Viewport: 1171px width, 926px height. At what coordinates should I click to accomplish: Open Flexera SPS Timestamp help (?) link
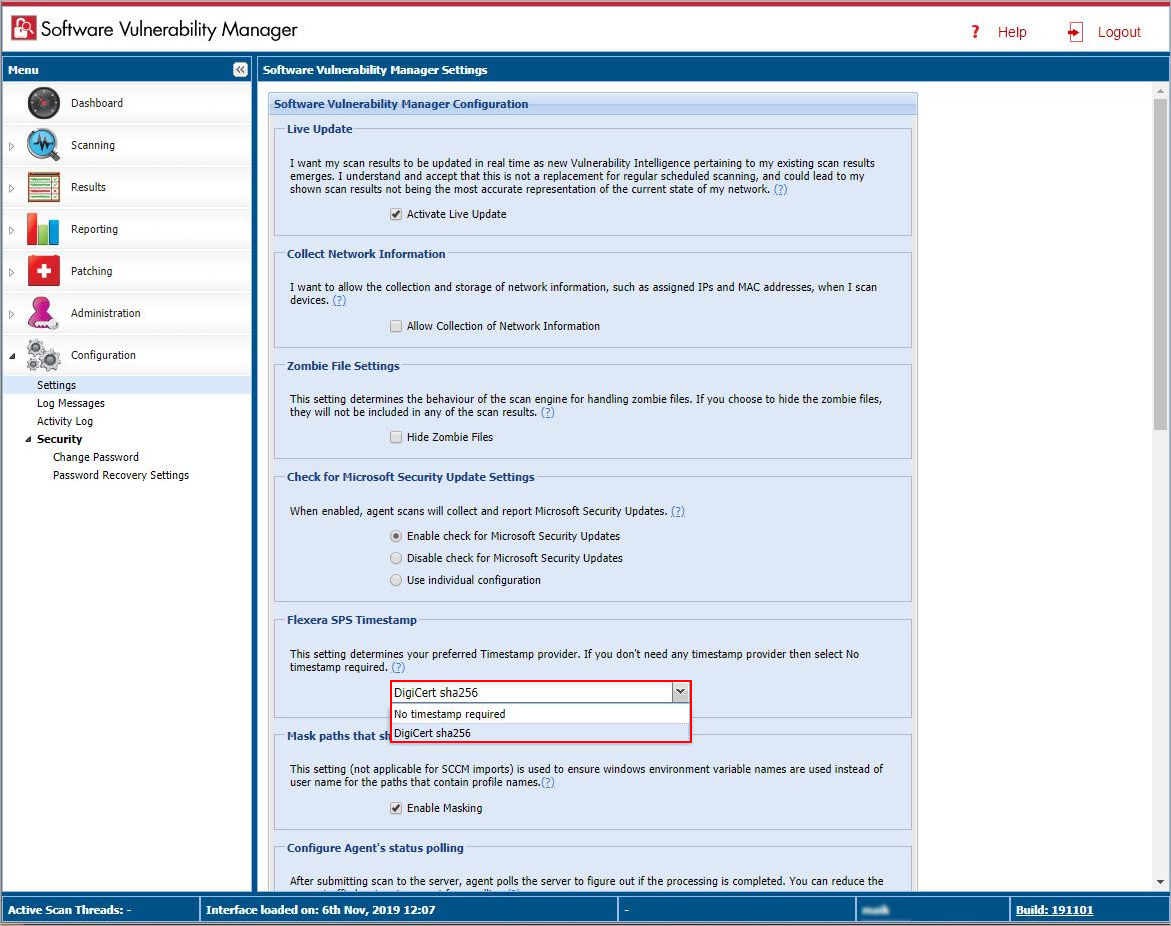398,668
